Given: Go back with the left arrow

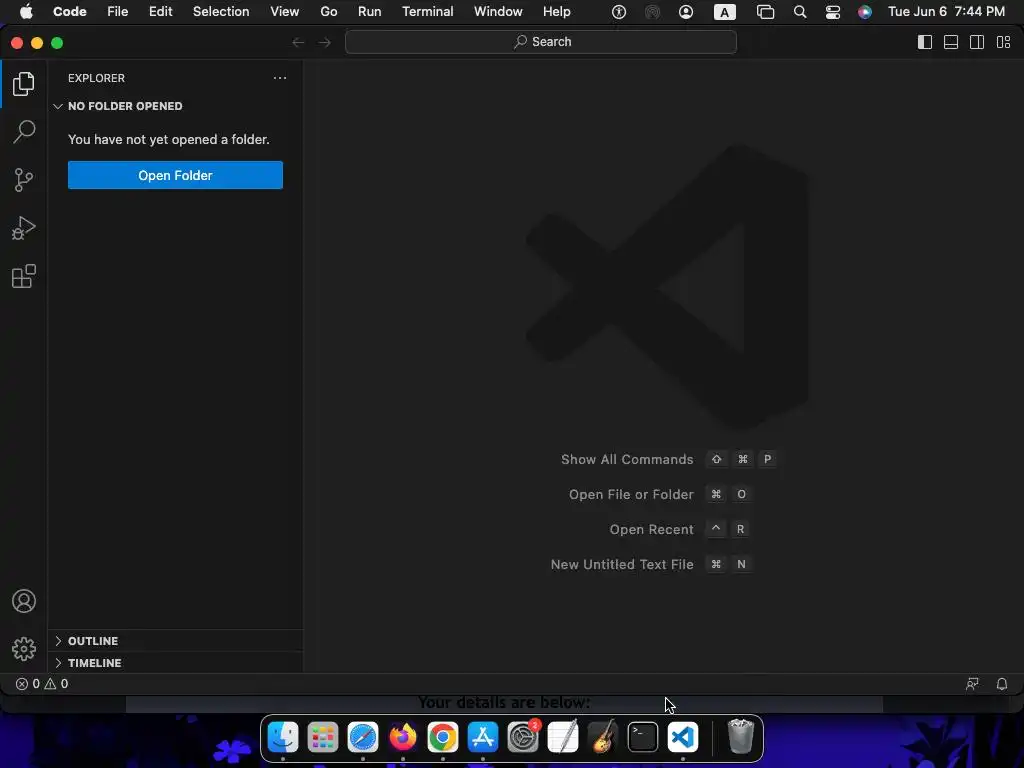Looking at the screenshot, I should pyautogui.click(x=298, y=42).
